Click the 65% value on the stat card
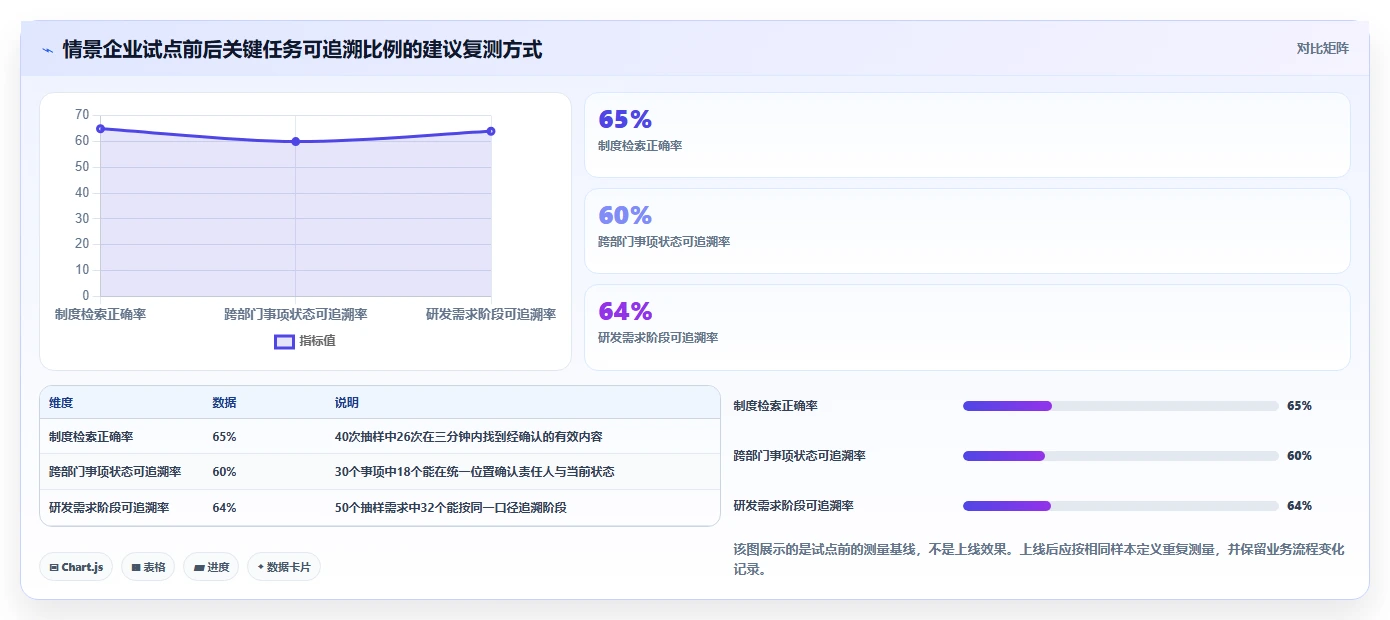 tap(625, 119)
